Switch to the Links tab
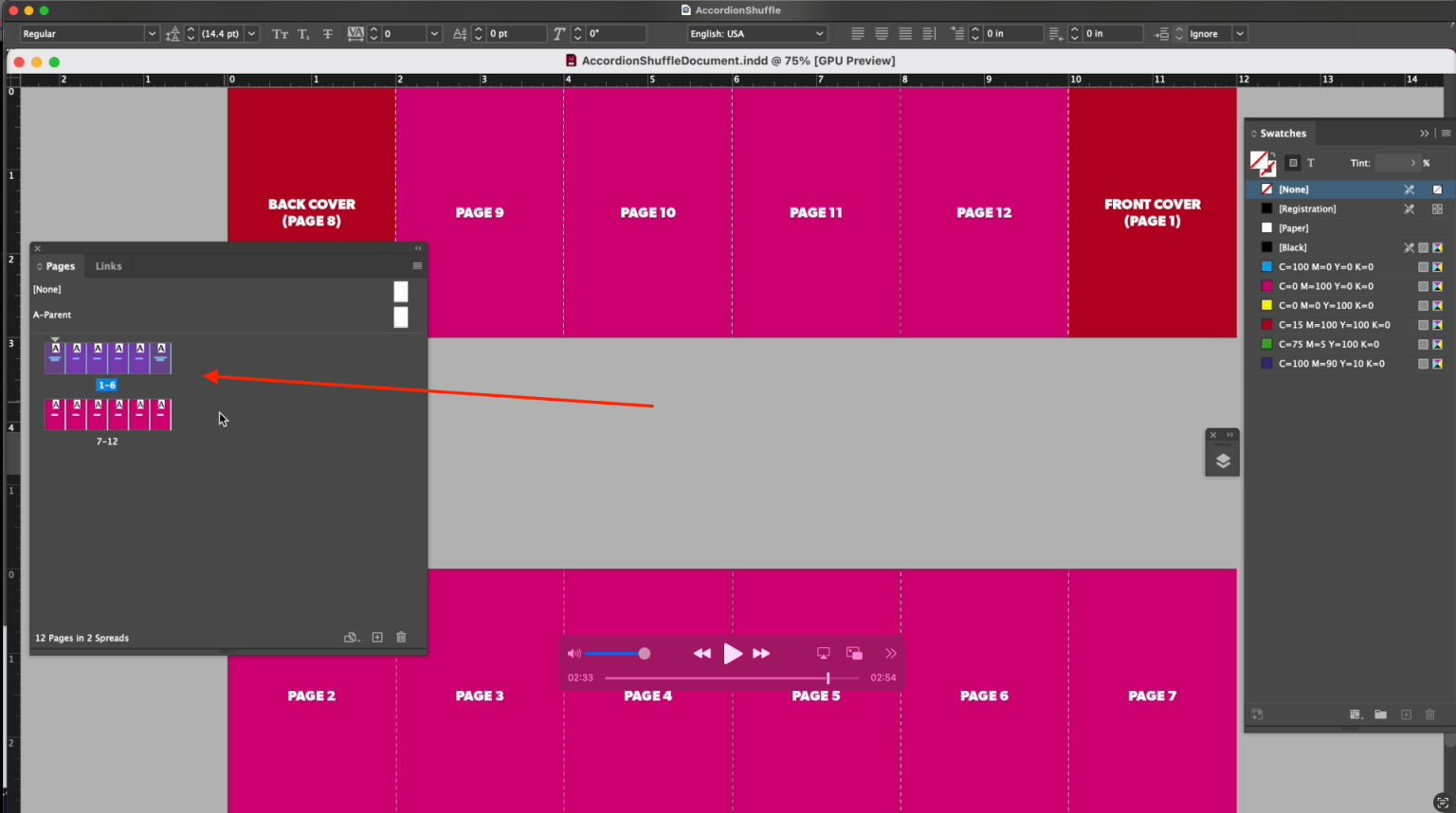Viewport: 1456px width, 813px height. point(108,266)
